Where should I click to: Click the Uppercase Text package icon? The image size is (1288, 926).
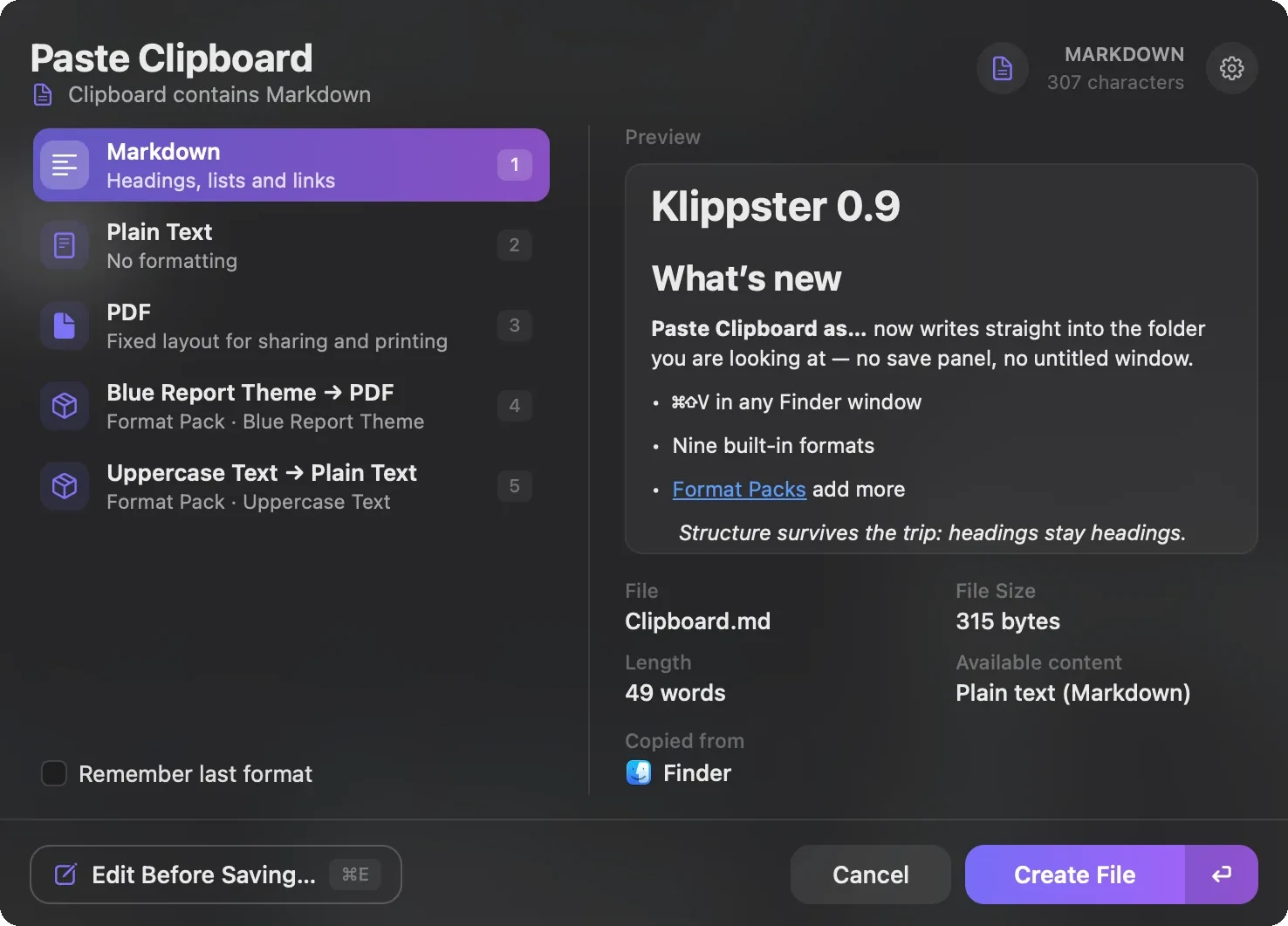(x=65, y=486)
